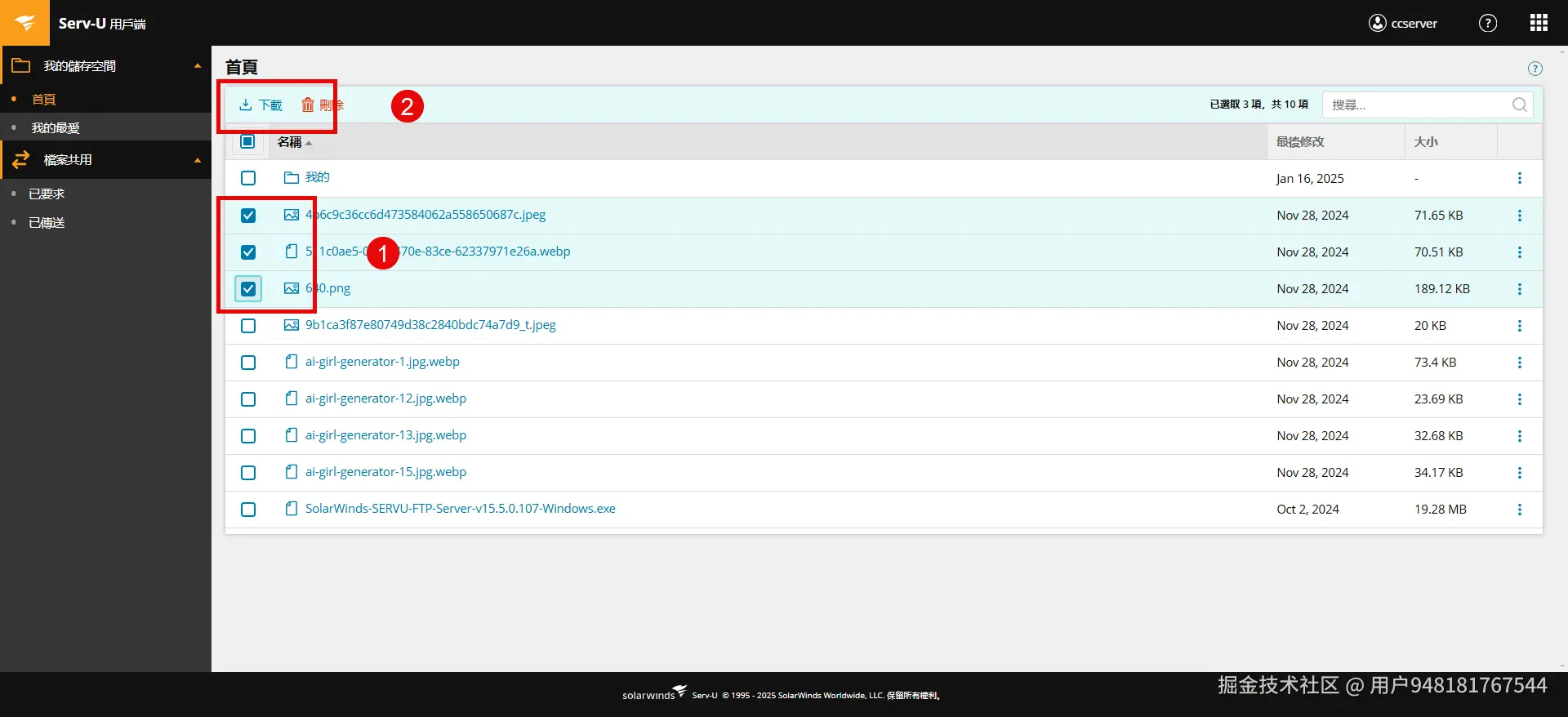This screenshot has width=1568, height=717.
Task: Toggle the select-all checkbox in the table header
Action: pyautogui.click(x=248, y=141)
